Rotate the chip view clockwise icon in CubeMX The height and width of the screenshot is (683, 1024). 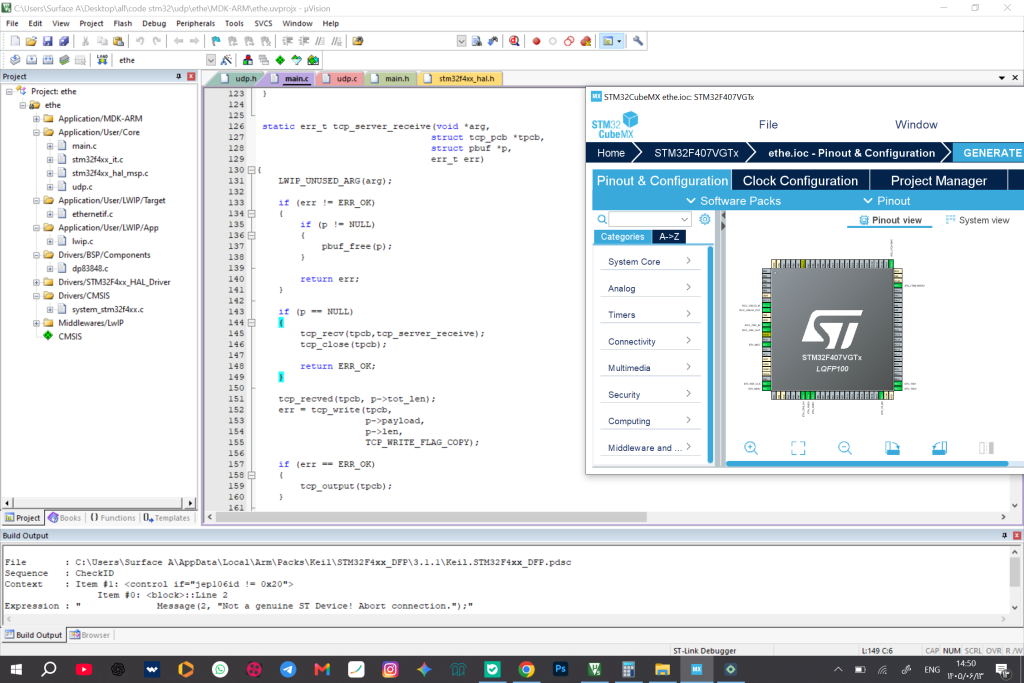click(892, 448)
